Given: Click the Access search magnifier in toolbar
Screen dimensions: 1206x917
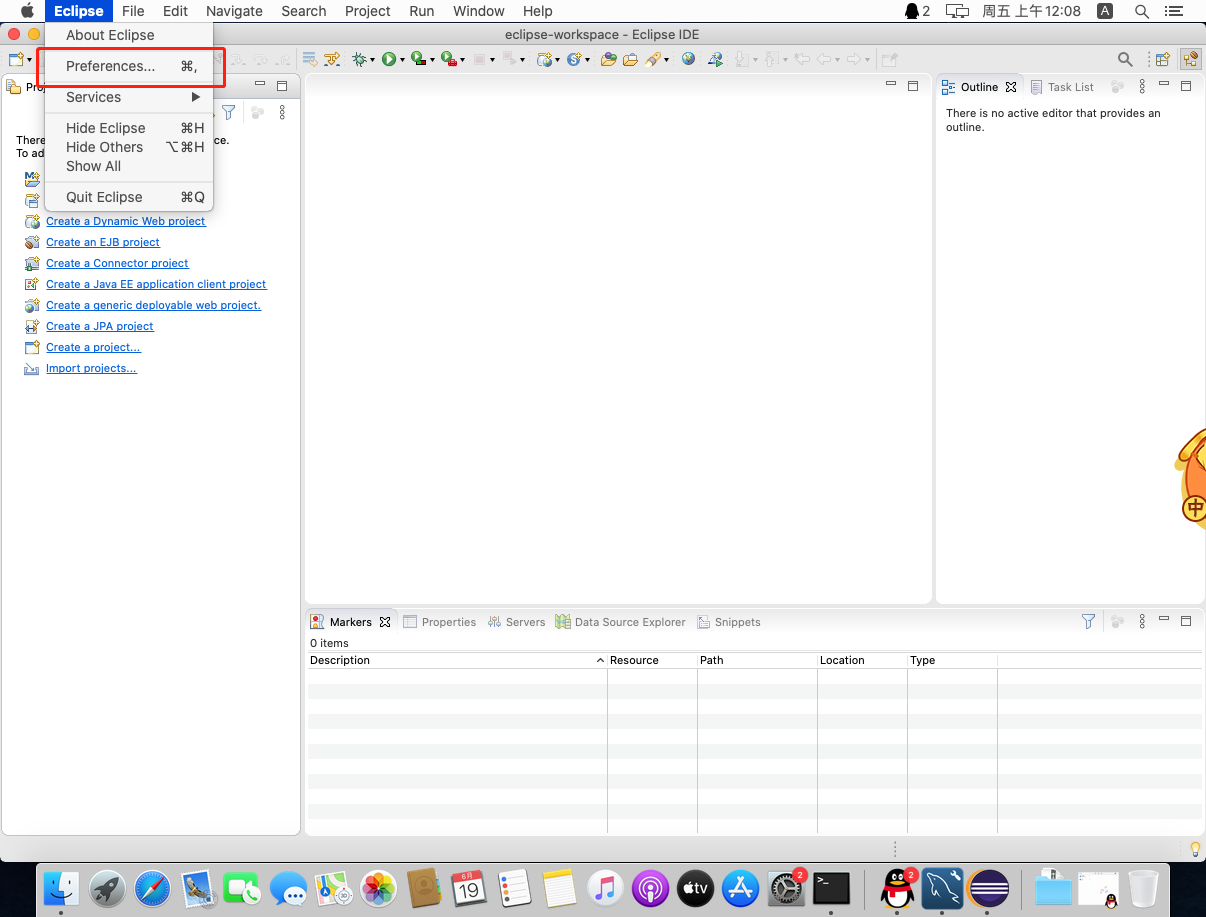Looking at the screenshot, I should point(1125,60).
